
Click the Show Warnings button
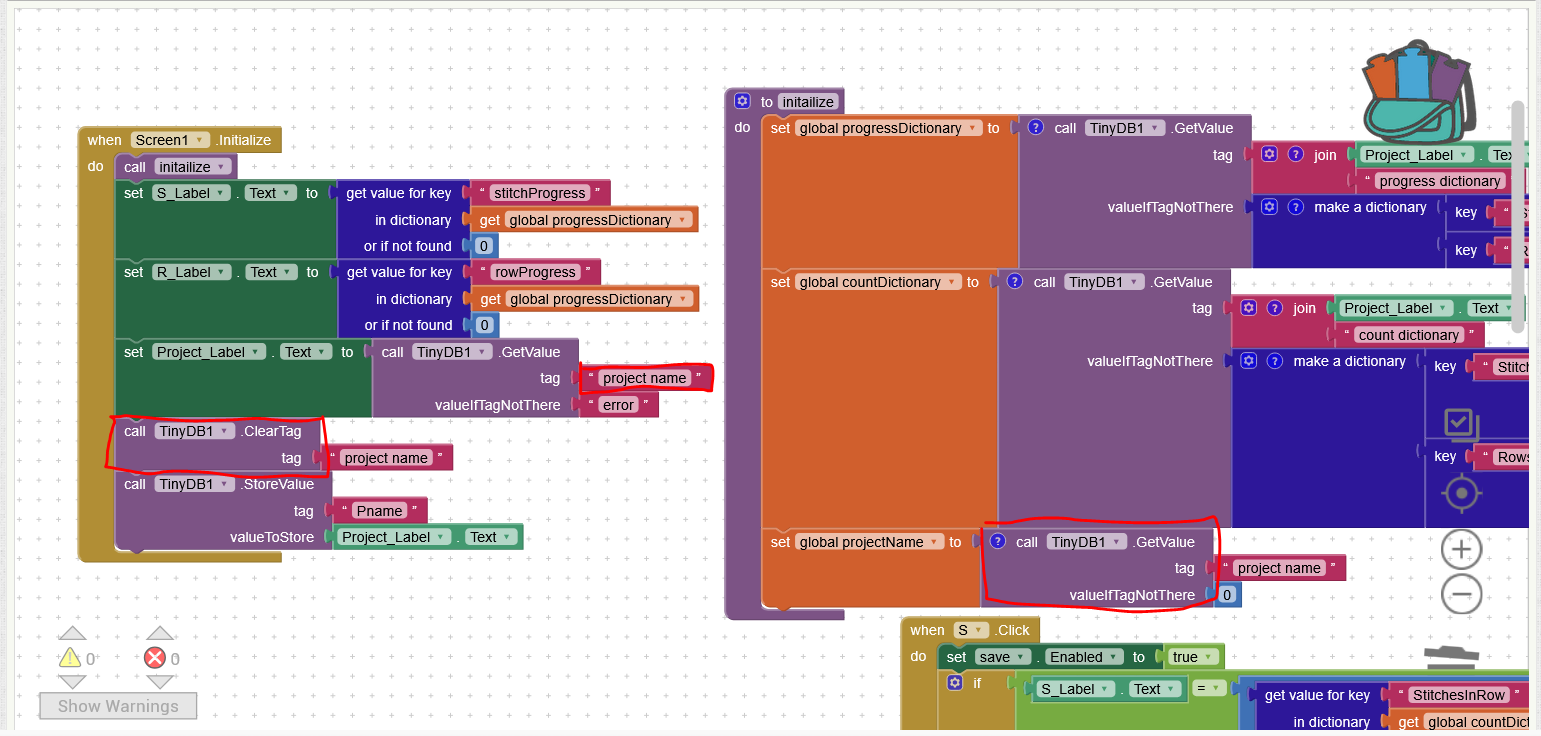118,706
